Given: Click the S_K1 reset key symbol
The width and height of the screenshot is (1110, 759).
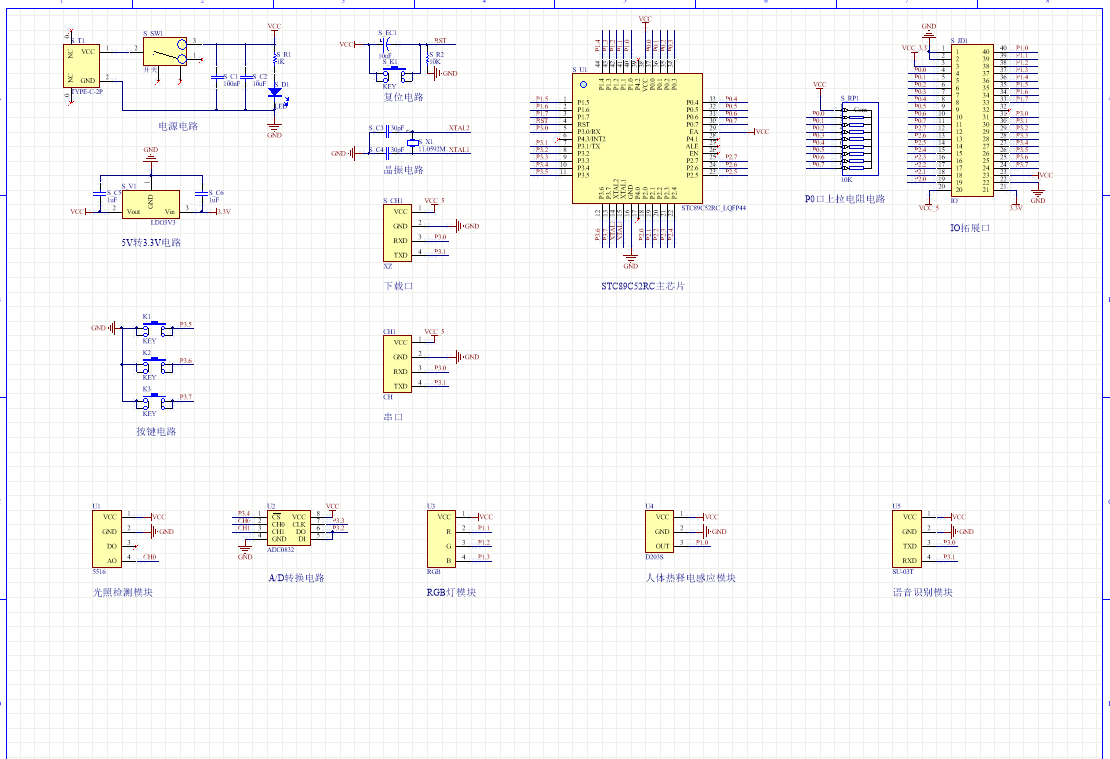Looking at the screenshot, I should [x=387, y=76].
